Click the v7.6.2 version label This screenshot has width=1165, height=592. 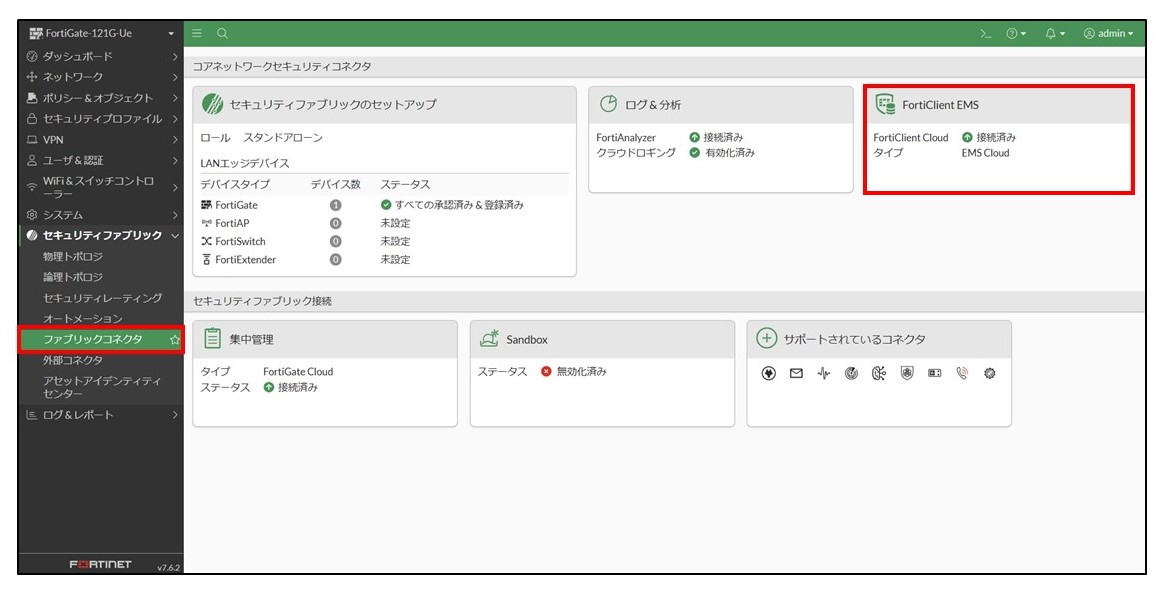(168, 567)
